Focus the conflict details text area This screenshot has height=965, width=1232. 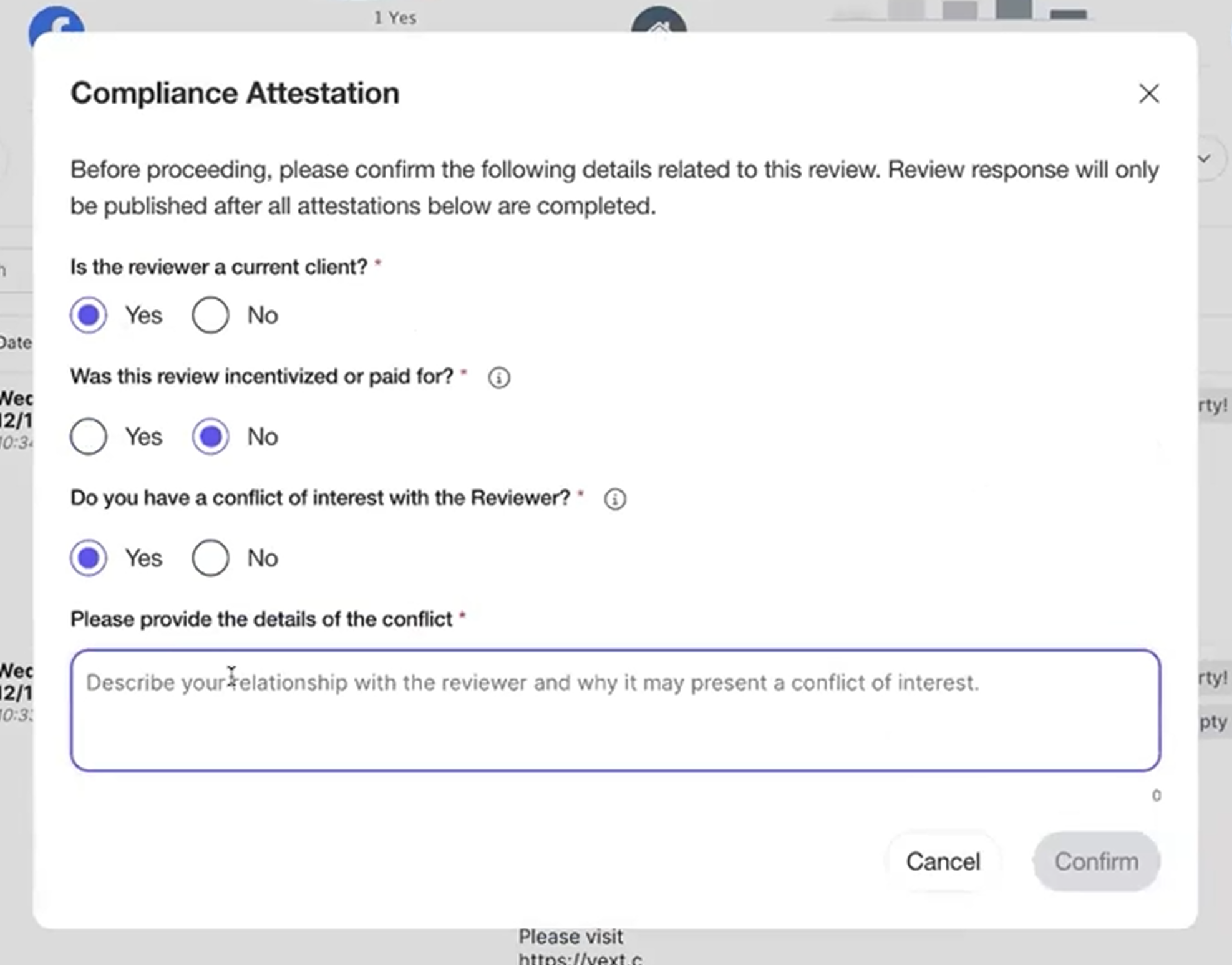(615, 710)
